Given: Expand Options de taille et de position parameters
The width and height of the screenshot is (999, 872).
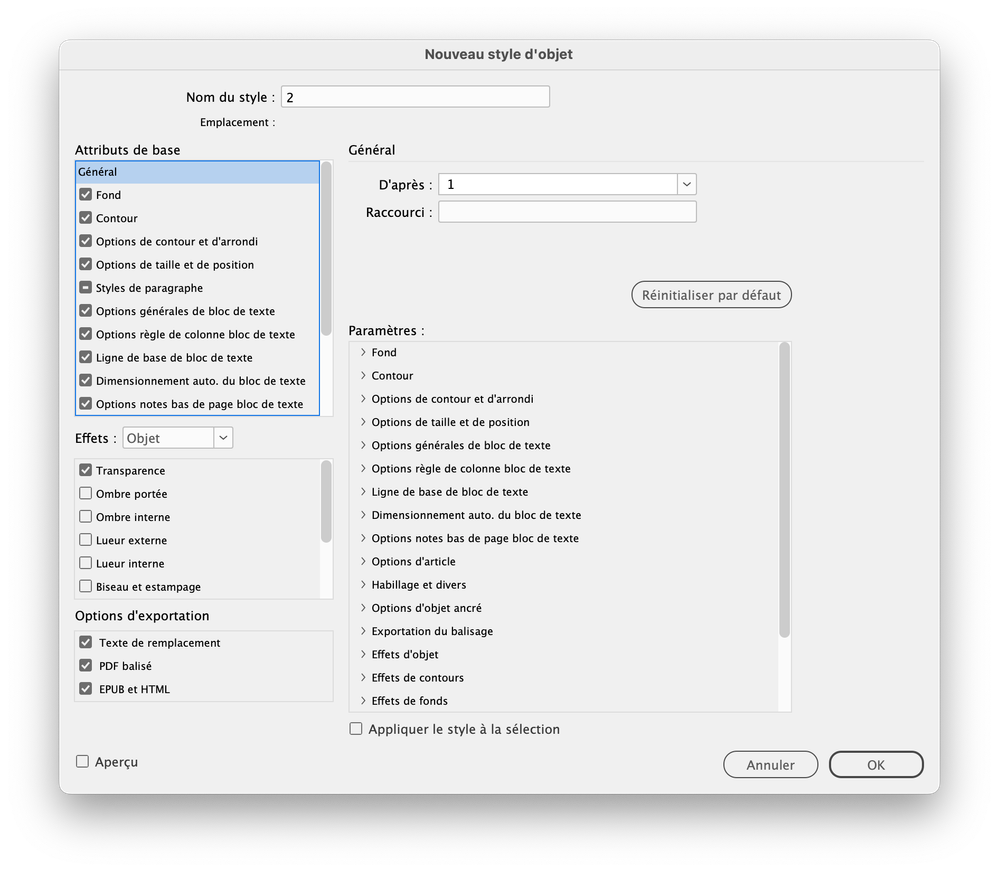Looking at the screenshot, I should [363, 422].
